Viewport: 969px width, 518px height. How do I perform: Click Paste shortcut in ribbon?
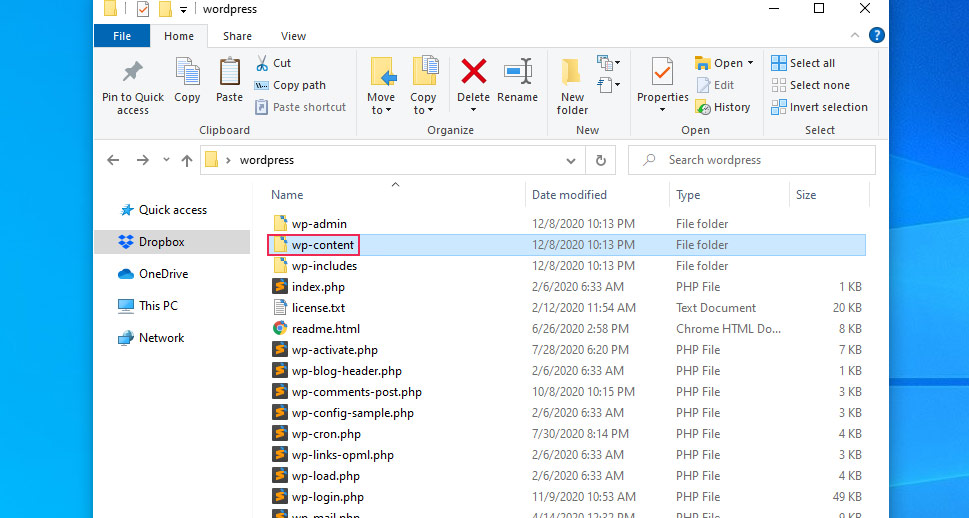pyautogui.click(x=301, y=107)
